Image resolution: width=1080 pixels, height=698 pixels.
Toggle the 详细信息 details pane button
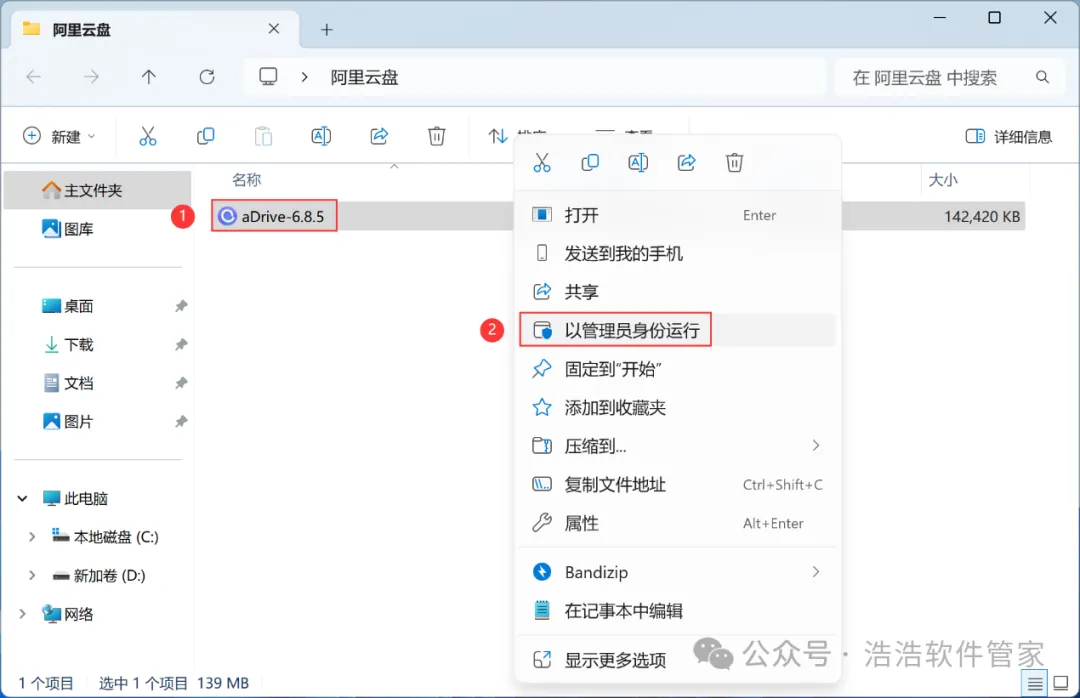point(1008,136)
